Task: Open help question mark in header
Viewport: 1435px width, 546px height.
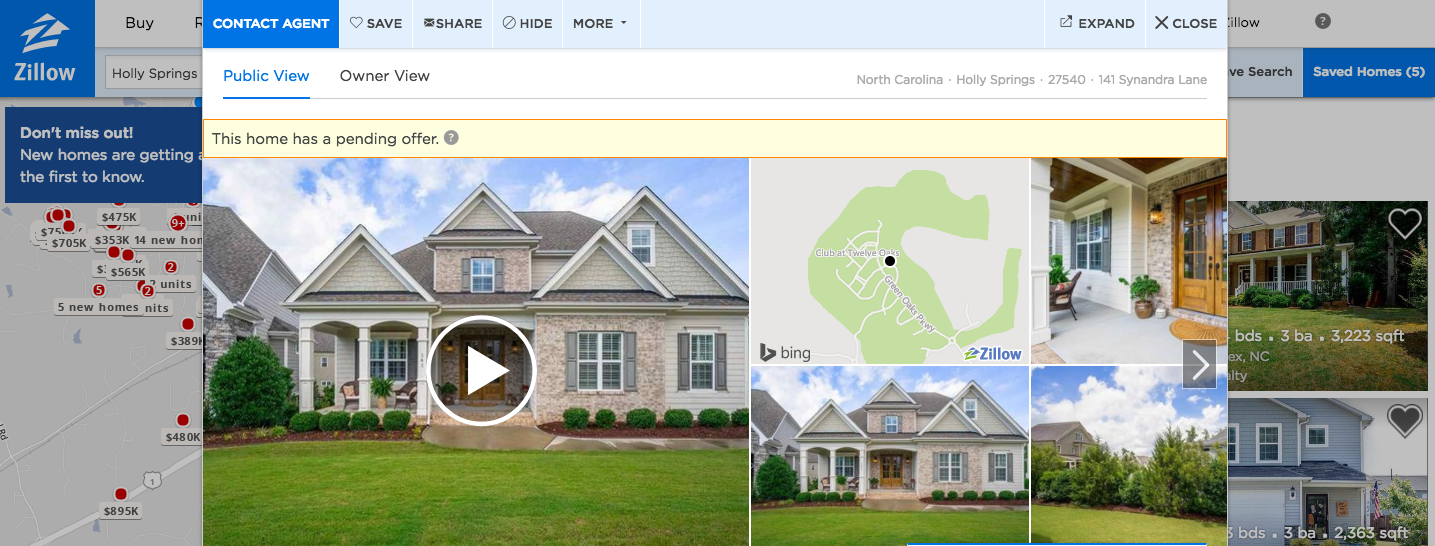Action: click(x=1323, y=21)
